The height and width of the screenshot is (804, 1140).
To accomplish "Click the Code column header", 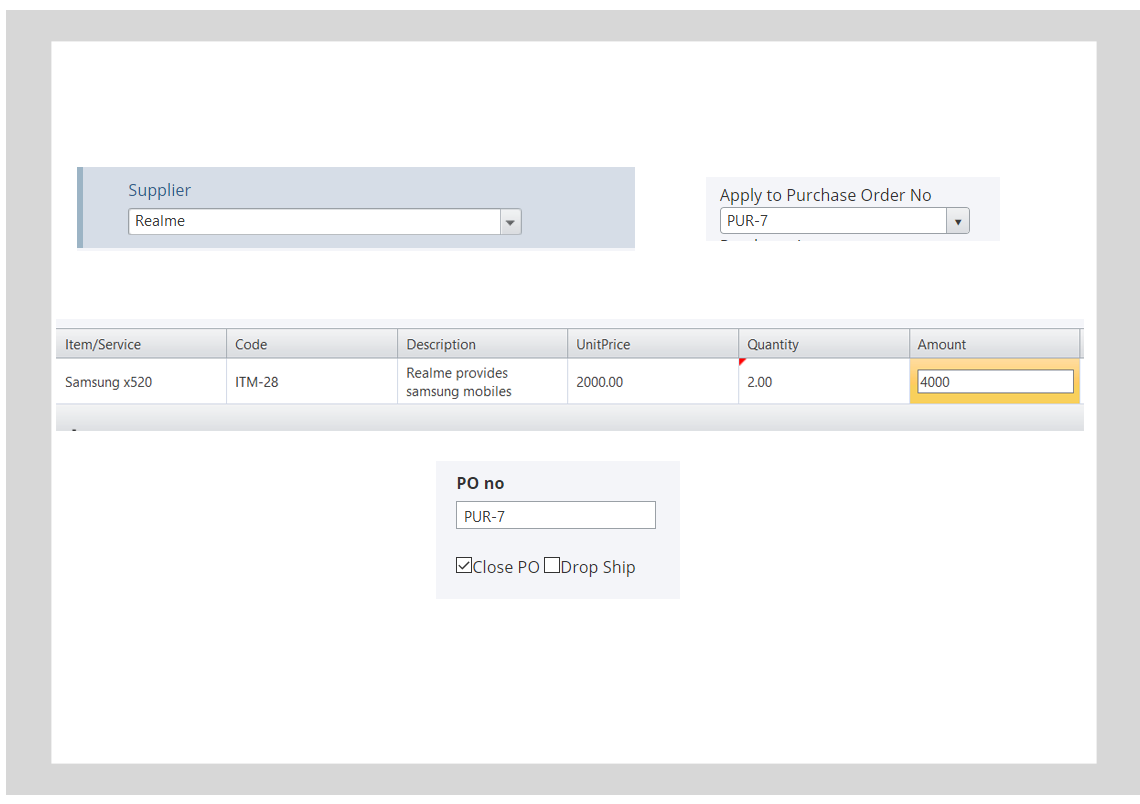I will (312, 344).
